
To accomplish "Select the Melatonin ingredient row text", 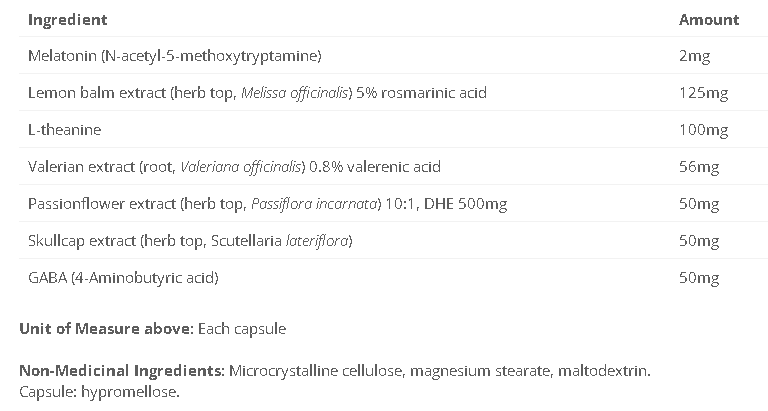I will click(175, 56).
